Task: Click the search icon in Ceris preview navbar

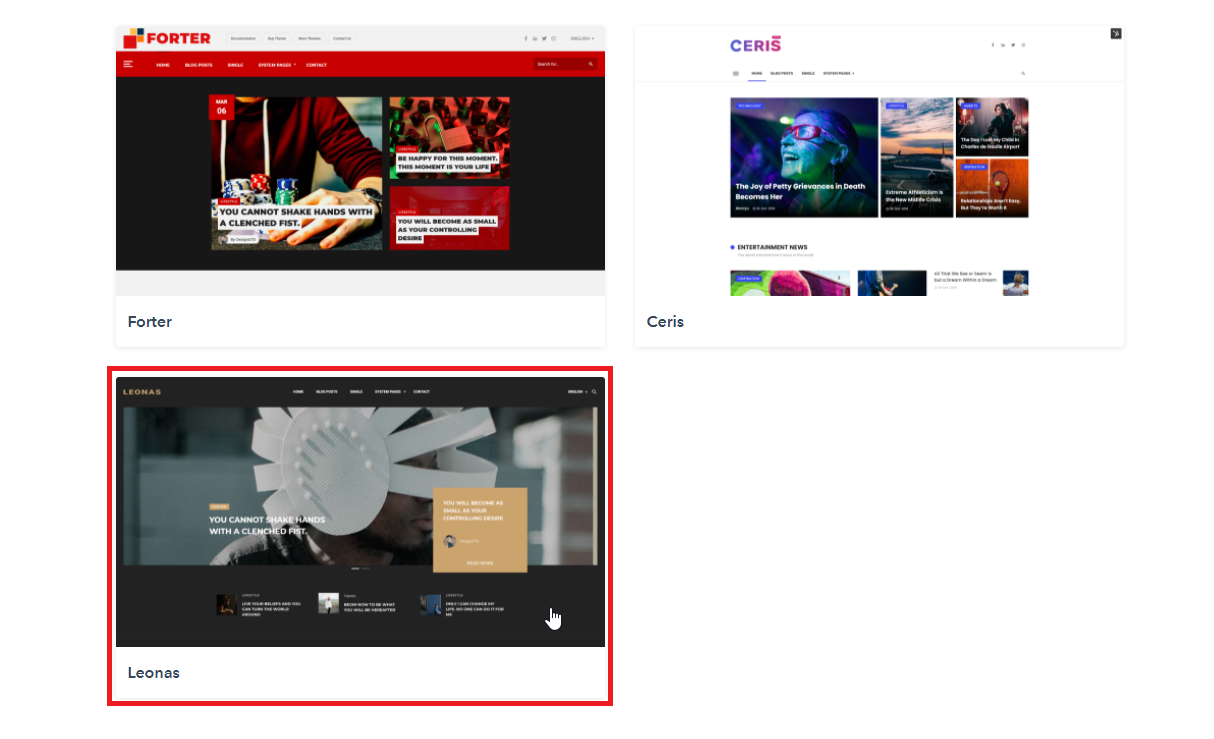Action: [1022, 73]
